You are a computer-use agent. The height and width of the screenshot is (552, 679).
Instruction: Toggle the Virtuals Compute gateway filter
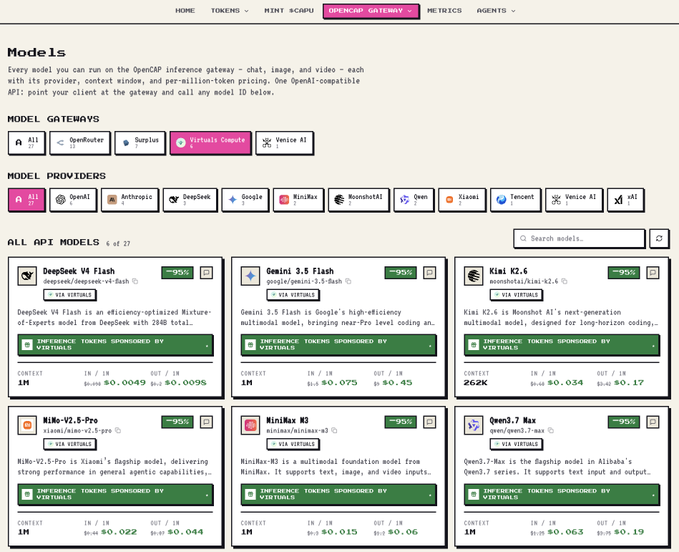(210, 142)
